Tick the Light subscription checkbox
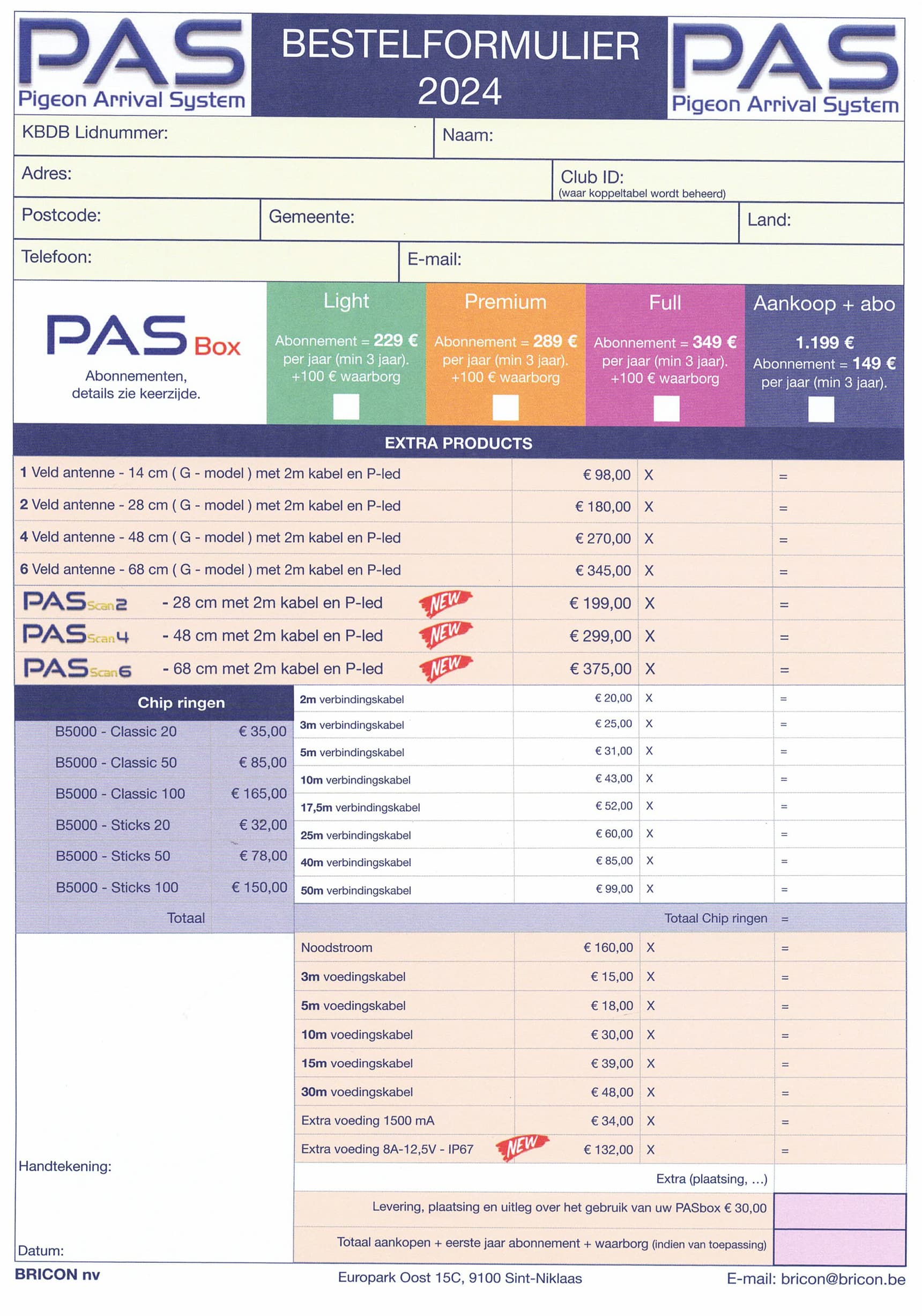 click(x=346, y=406)
